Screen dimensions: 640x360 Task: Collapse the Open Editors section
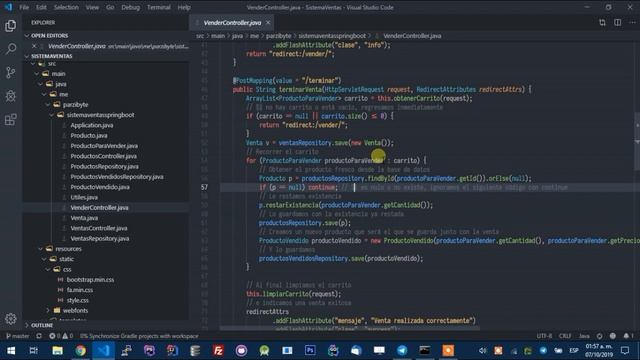(x=106, y=36)
